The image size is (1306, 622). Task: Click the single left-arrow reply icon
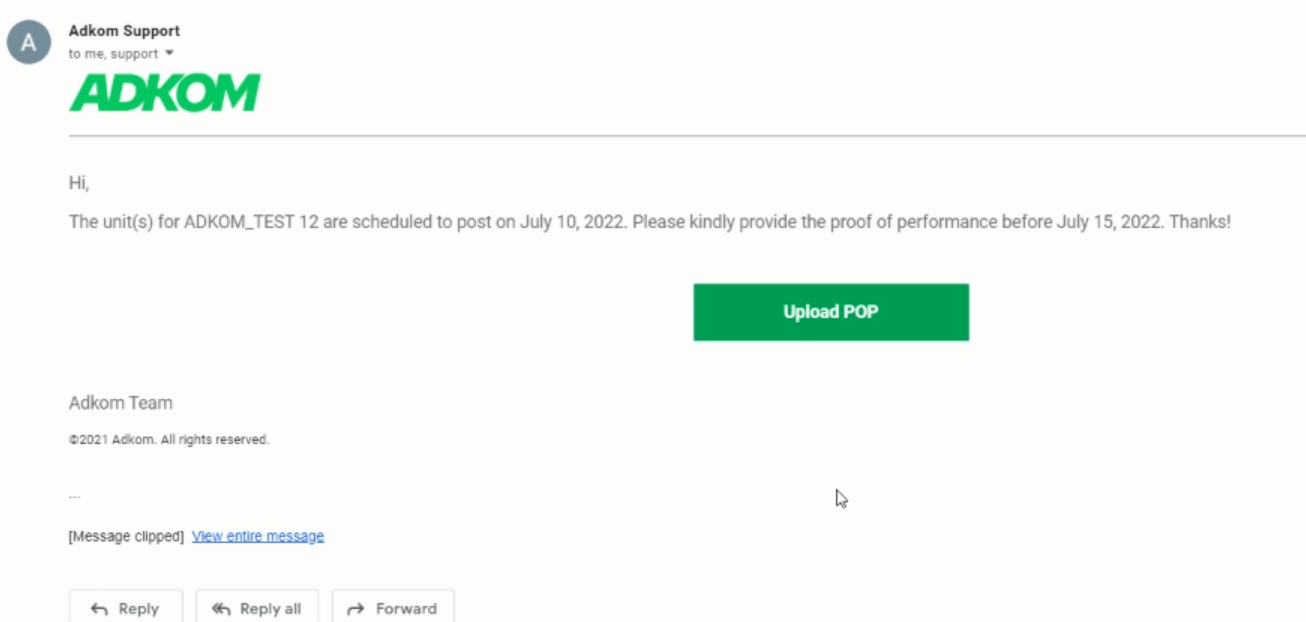(x=99, y=608)
